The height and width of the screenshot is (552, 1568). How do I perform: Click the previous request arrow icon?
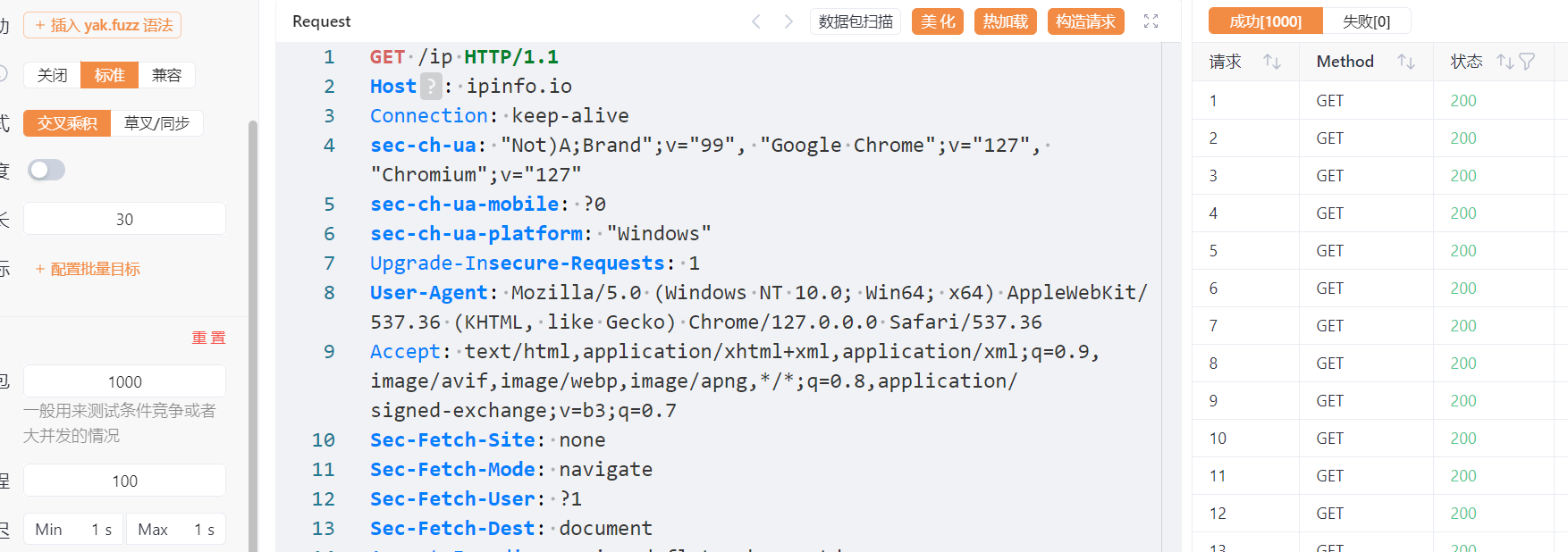point(756,21)
